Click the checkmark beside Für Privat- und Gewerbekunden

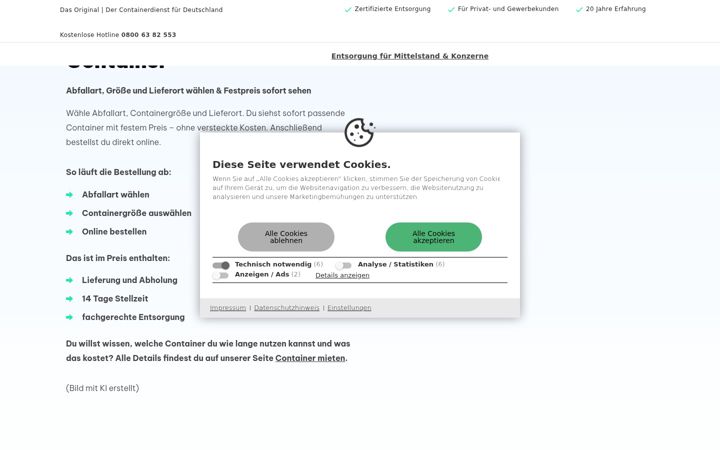[451, 9]
